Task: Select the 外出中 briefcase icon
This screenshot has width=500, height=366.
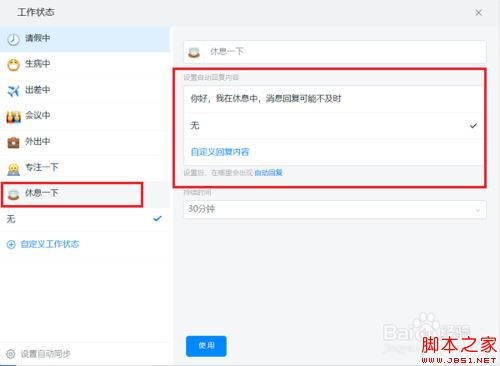Action: (x=13, y=142)
